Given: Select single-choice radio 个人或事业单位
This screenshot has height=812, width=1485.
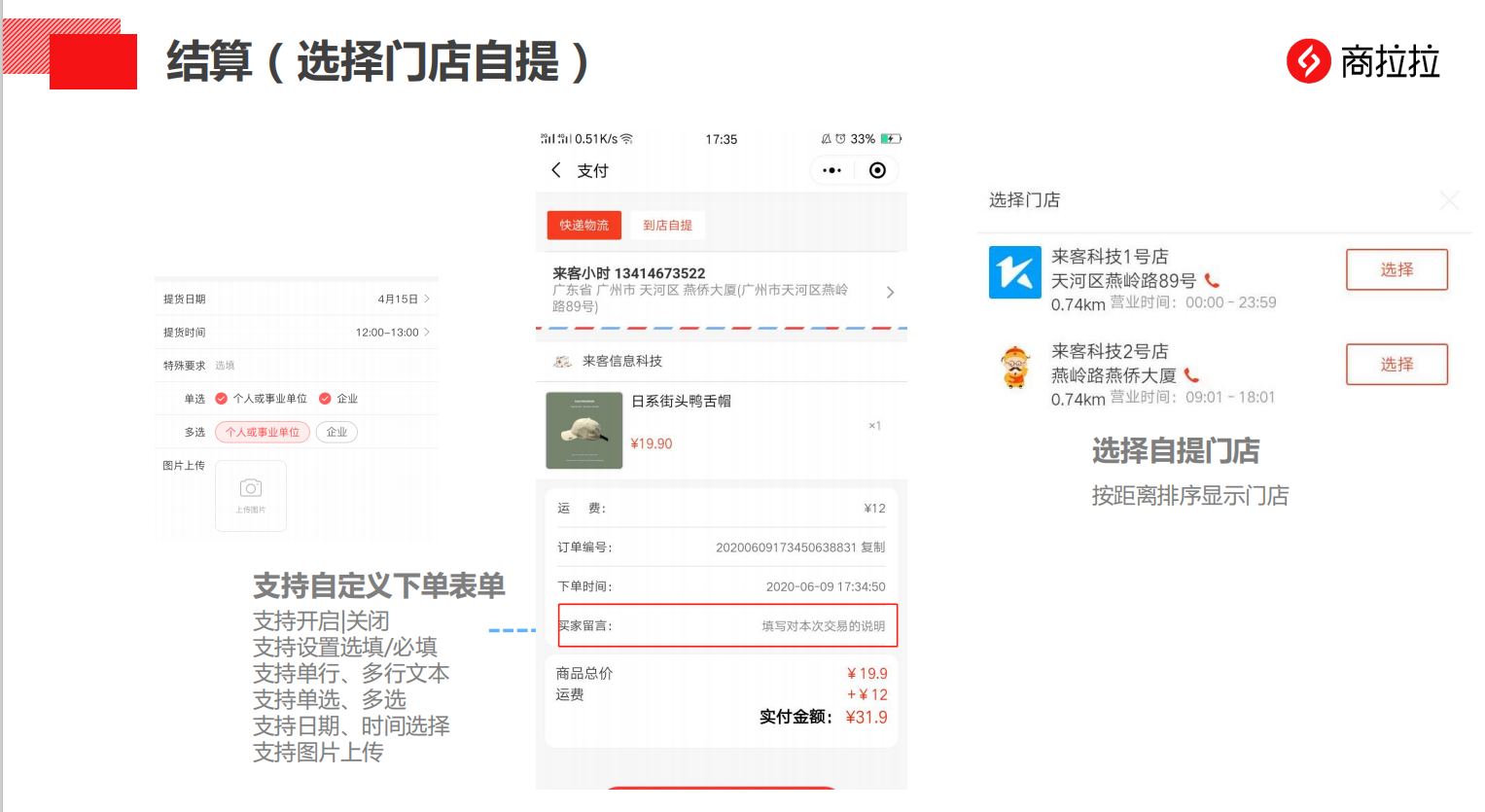Looking at the screenshot, I should pyautogui.click(x=221, y=399).
